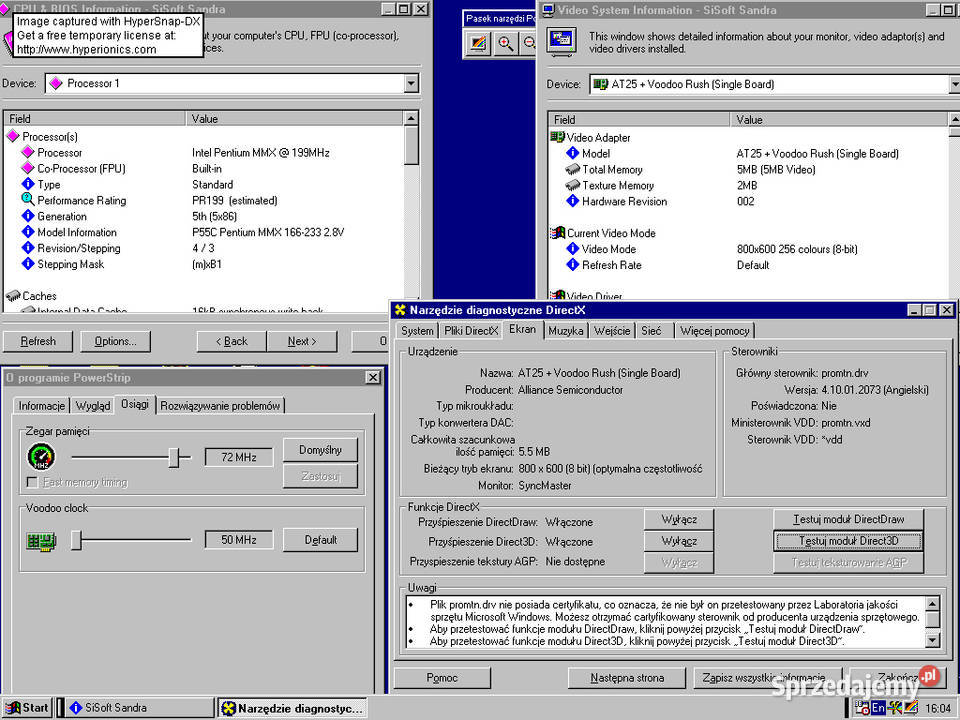This screenshot has width=960, height=720.
Task: Click the Voodoo clock circuit board icon
Action: (41, 541)
